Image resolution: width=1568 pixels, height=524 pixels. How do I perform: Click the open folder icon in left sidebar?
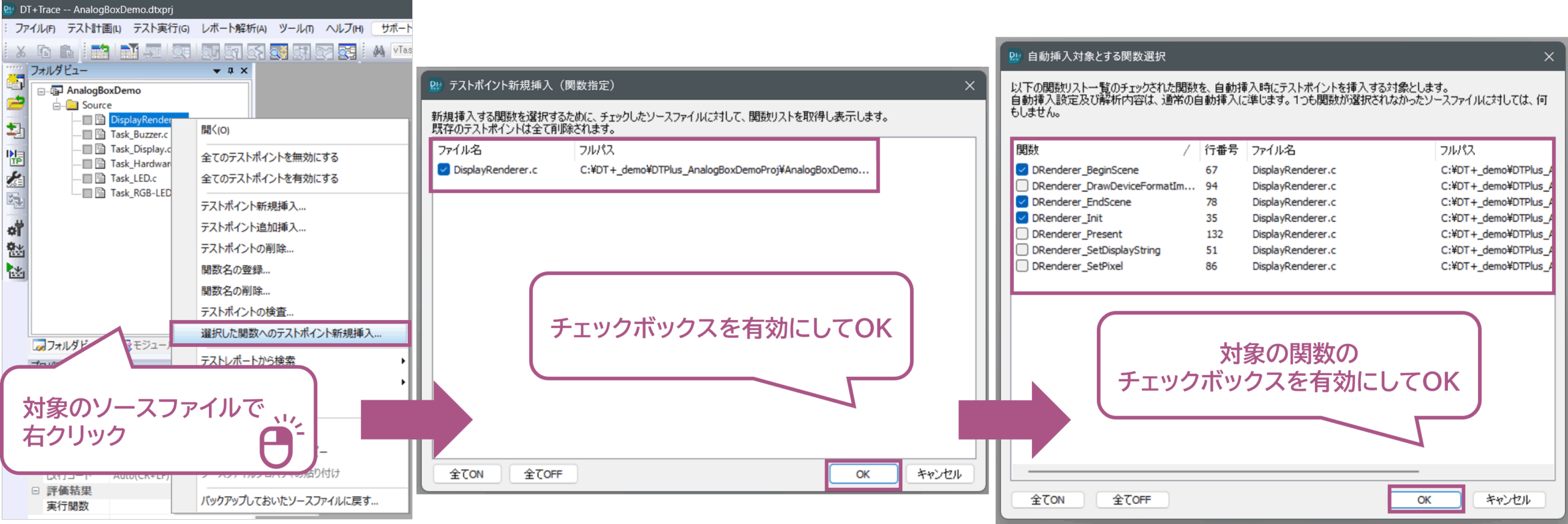click(15, 103)
